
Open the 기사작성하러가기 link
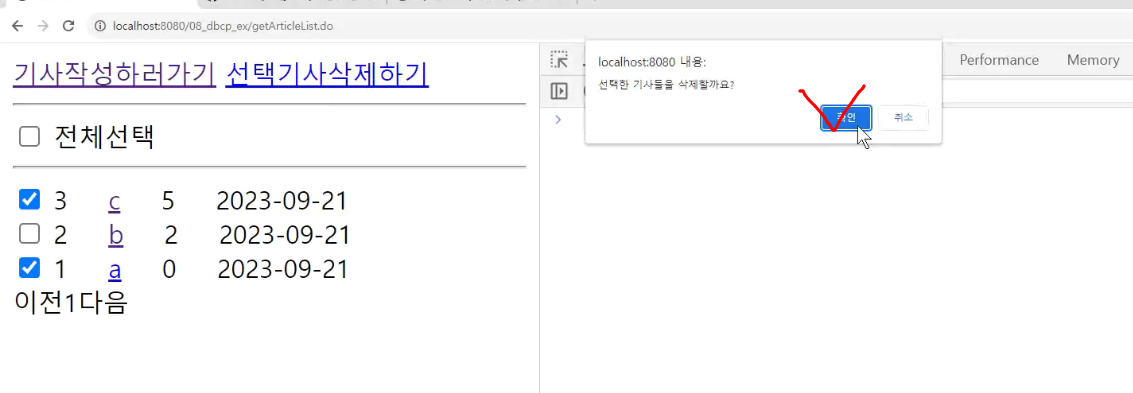tap(115, 74)
